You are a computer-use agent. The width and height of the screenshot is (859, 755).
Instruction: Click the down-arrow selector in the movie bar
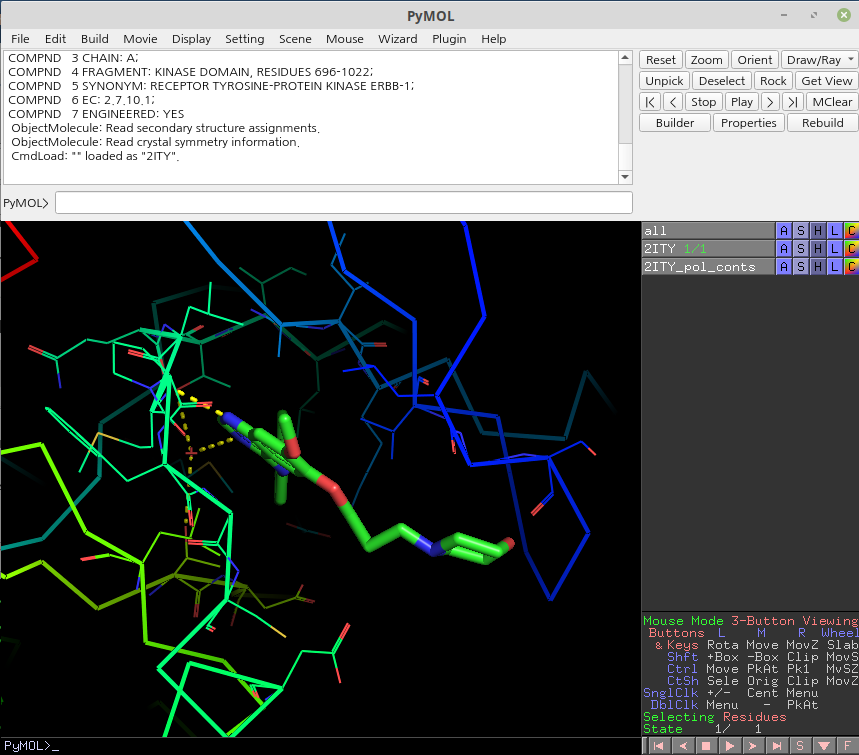coord(825,745)
